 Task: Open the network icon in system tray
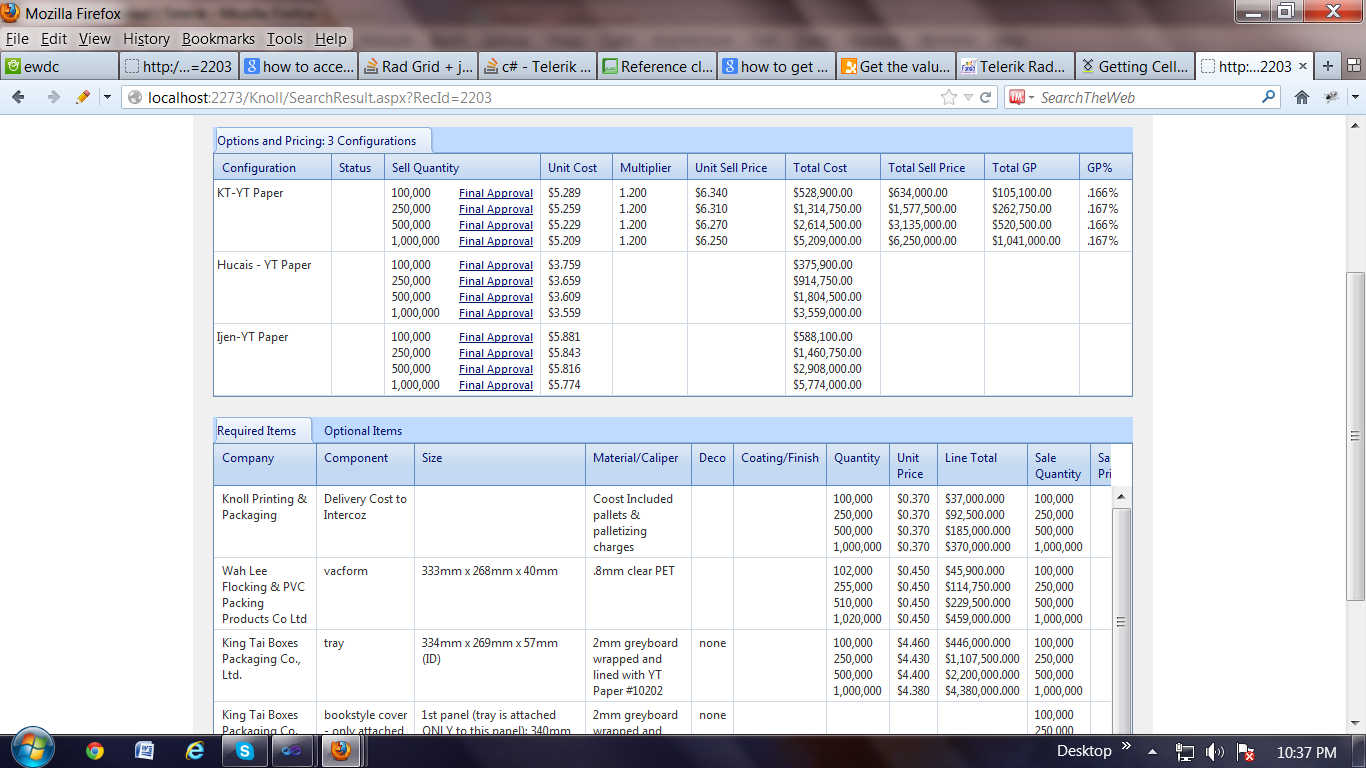[1186, 752]
